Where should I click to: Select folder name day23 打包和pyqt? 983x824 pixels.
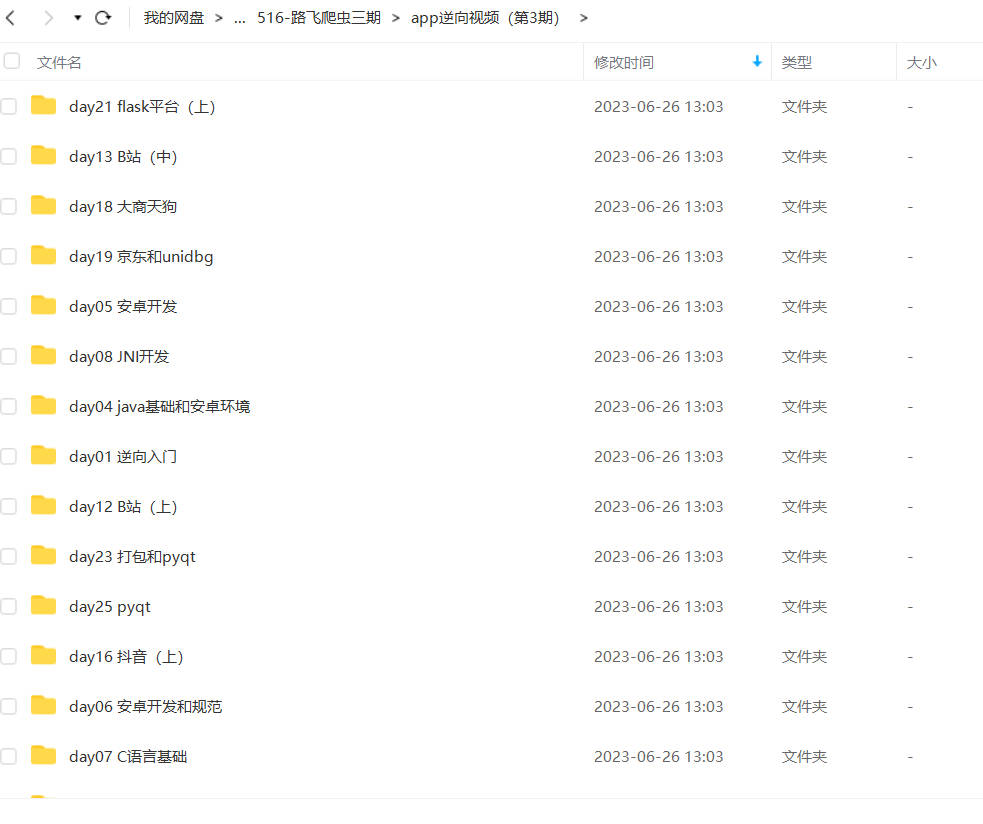(x=132, y=557)
